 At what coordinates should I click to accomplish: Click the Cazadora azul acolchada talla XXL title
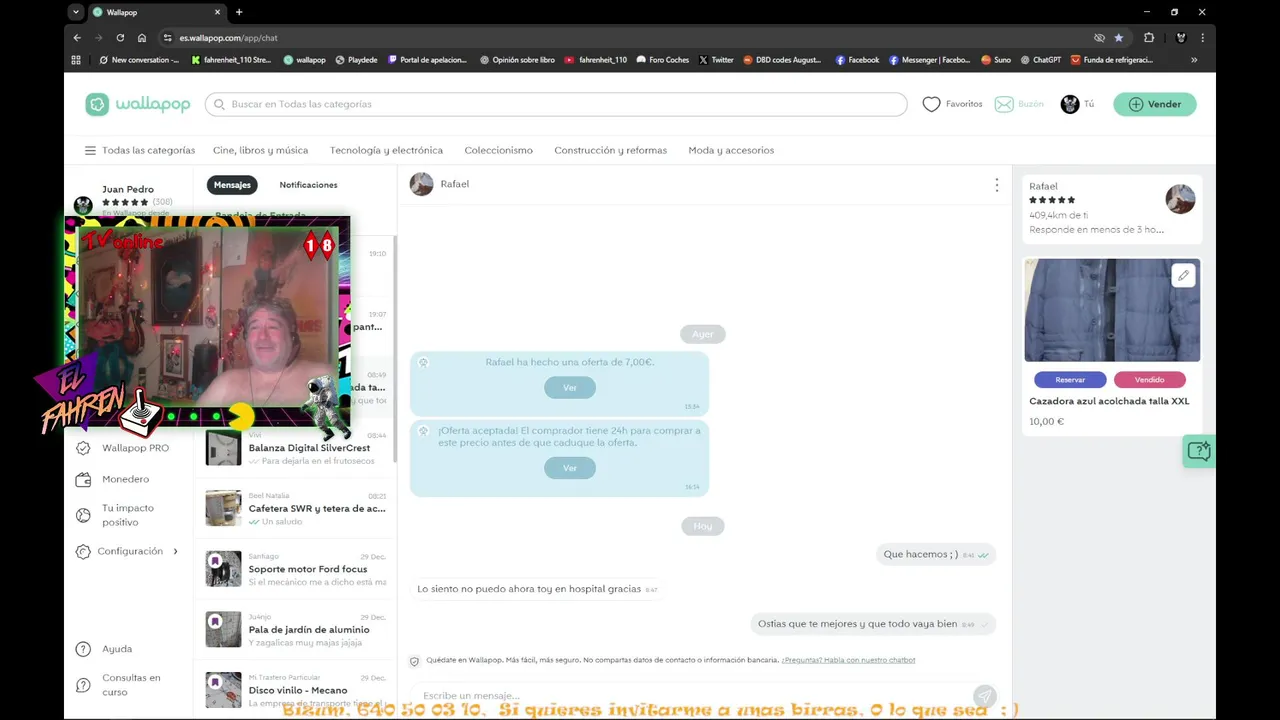point(1109,401)
